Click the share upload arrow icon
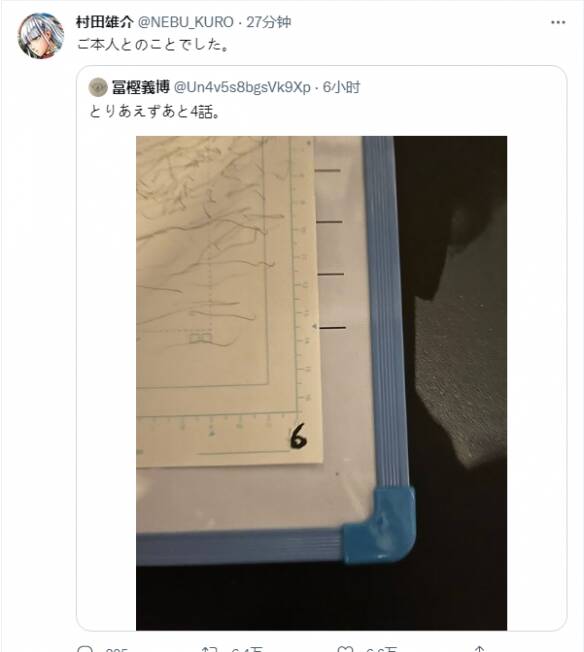The width and height of the screenshot is (584, 652). coord(480,649)
